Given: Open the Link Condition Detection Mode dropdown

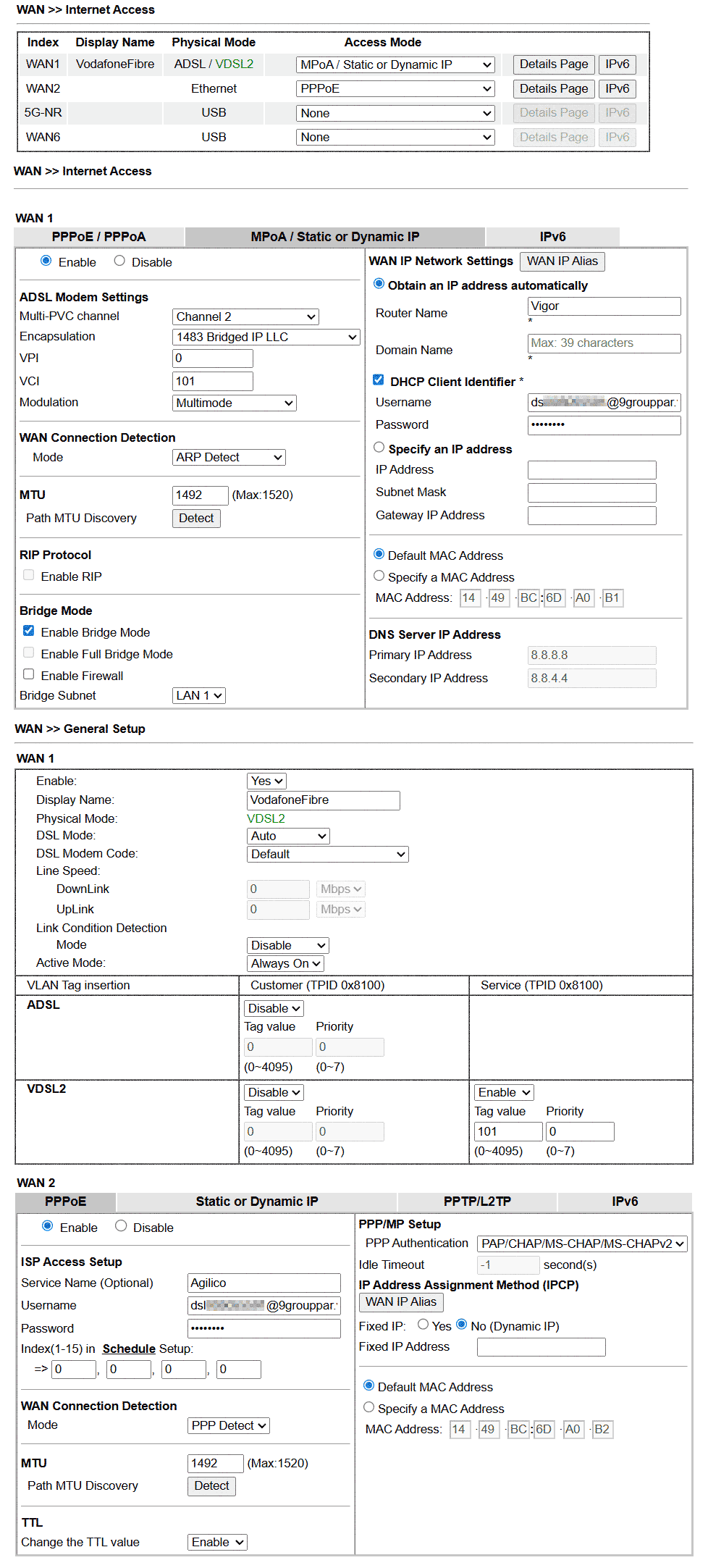Looking at the screenshot, I should 288,945.
